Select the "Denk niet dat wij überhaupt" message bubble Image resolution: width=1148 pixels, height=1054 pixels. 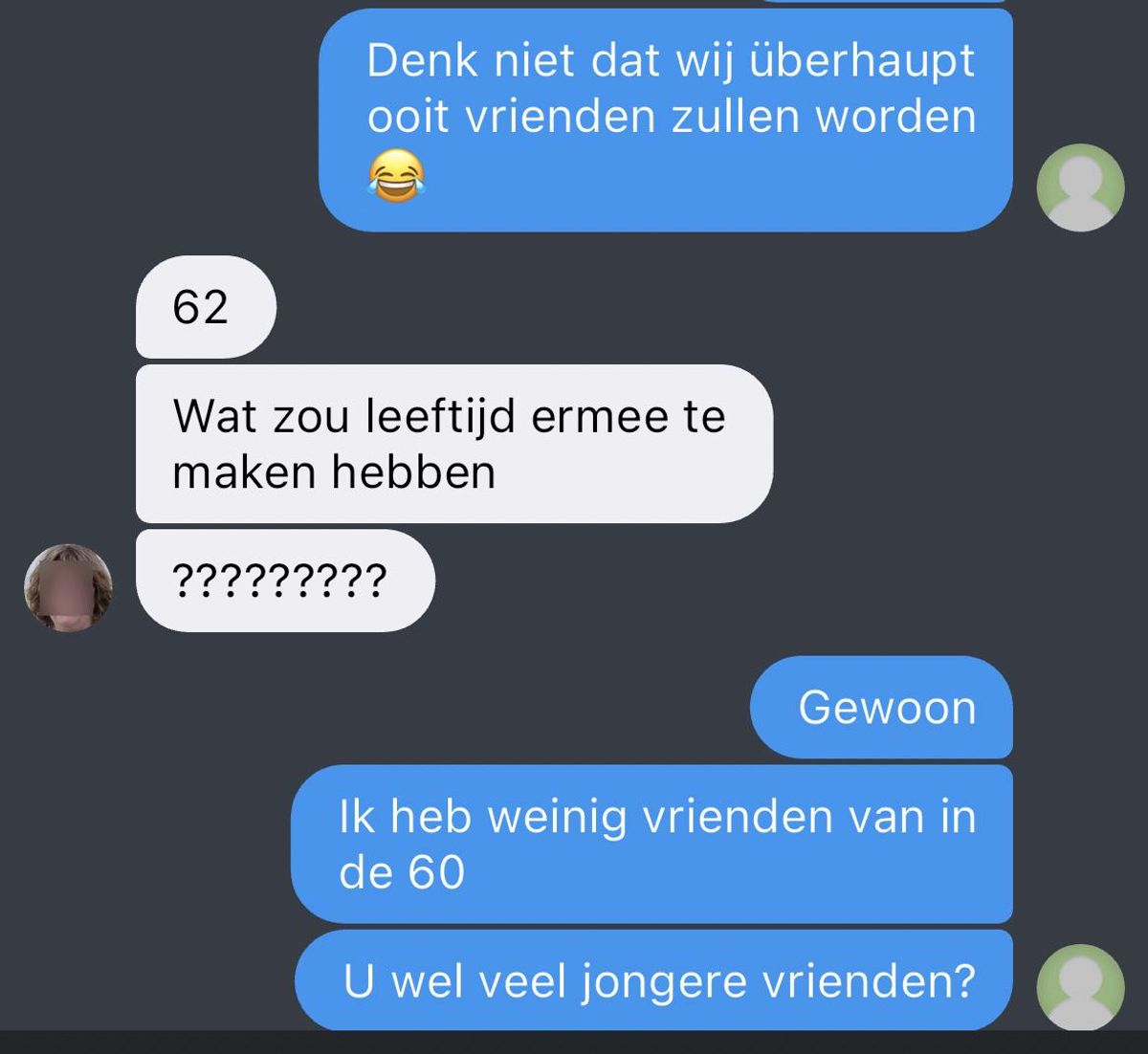pos(665,121)
